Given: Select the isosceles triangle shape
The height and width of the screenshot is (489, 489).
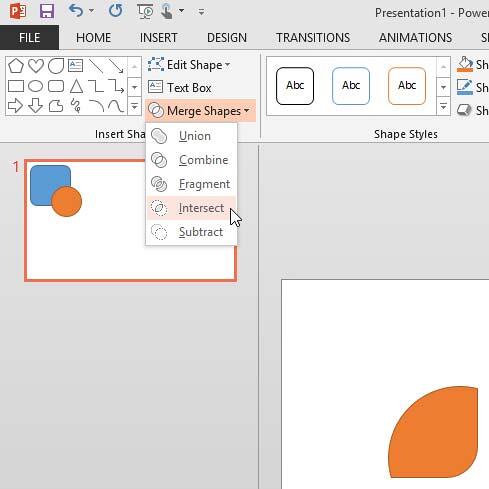Looking at the screenshot, I should click(76, 86).
